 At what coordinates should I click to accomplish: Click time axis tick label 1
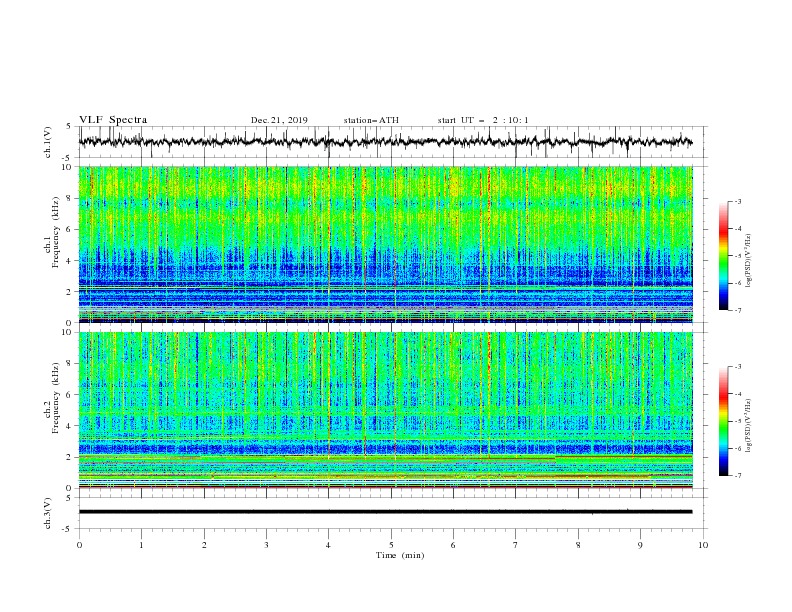141,545
